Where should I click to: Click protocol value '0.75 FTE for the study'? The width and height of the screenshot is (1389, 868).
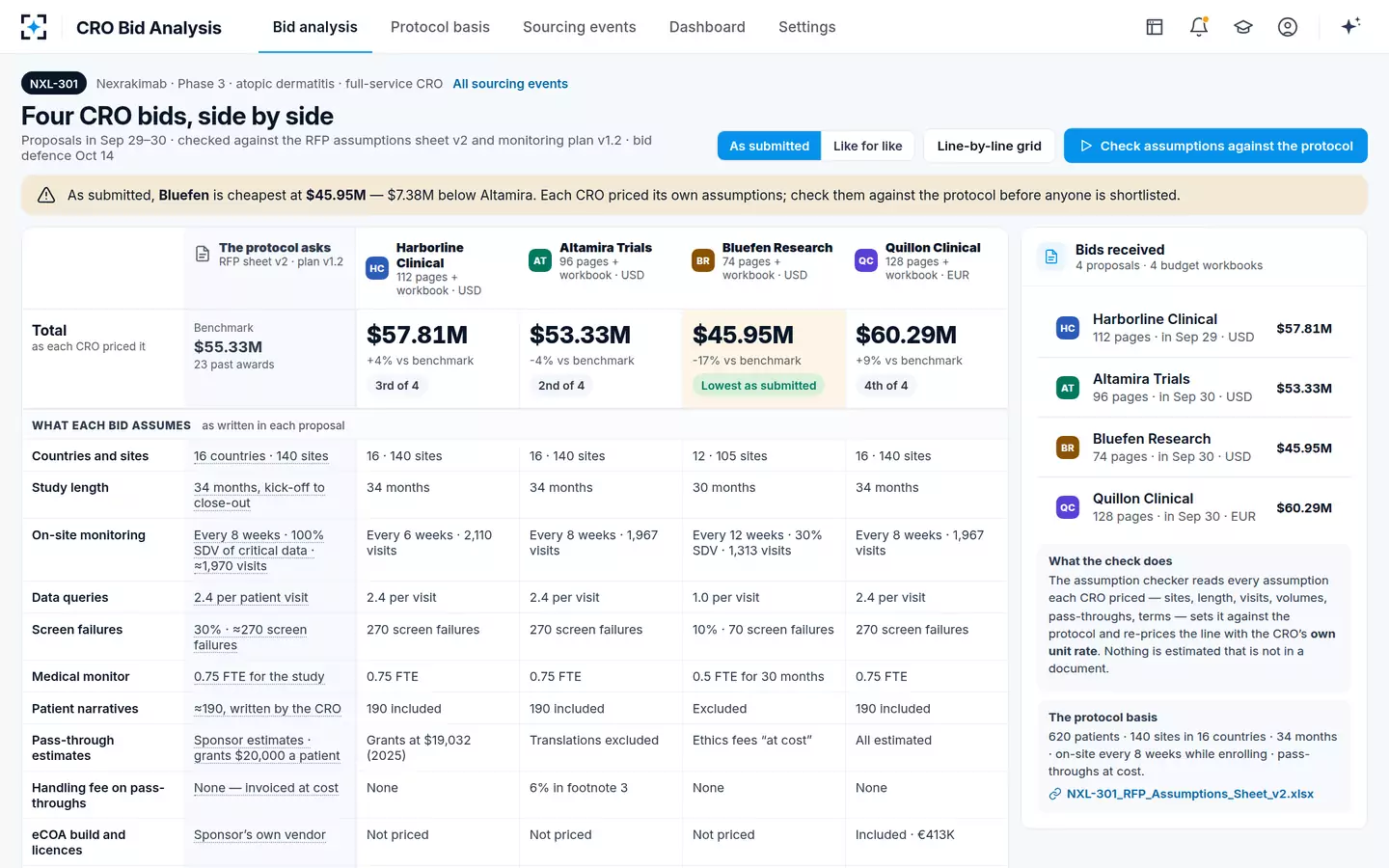(x=259, y=677)
